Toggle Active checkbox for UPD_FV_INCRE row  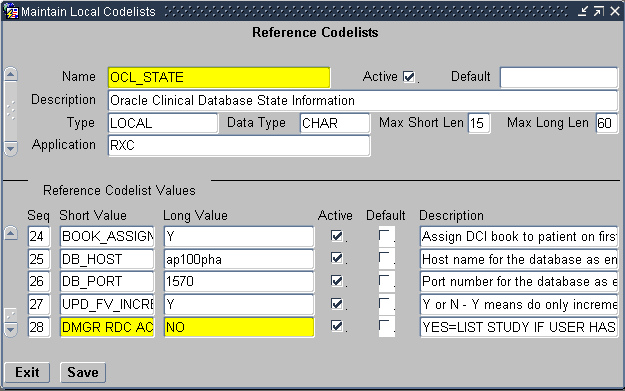337,304
